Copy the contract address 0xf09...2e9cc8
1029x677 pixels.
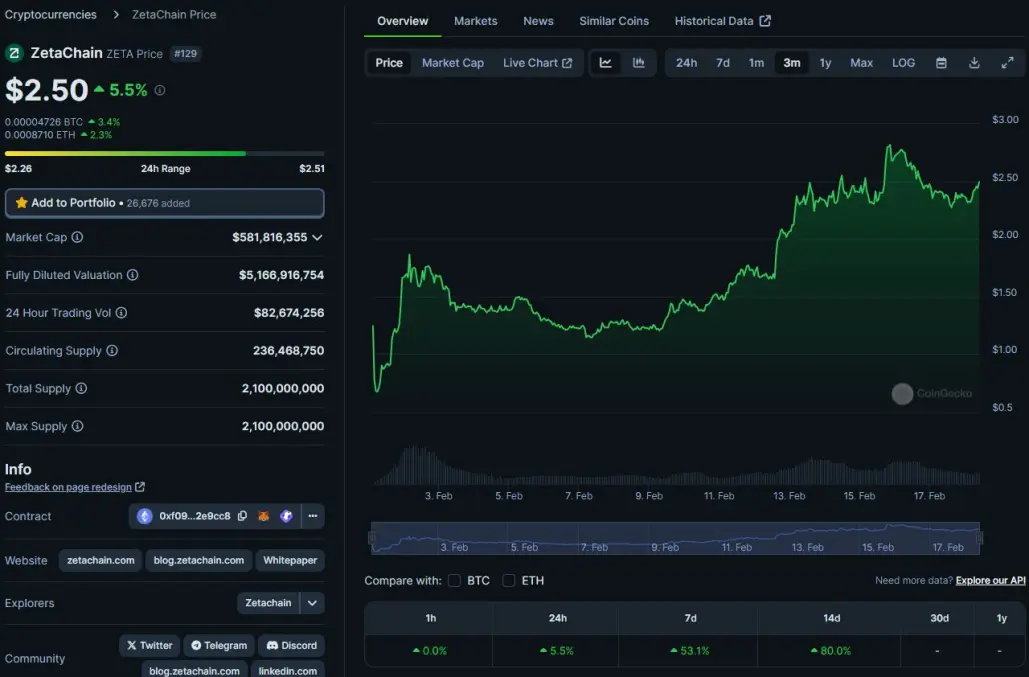(242, 516)
